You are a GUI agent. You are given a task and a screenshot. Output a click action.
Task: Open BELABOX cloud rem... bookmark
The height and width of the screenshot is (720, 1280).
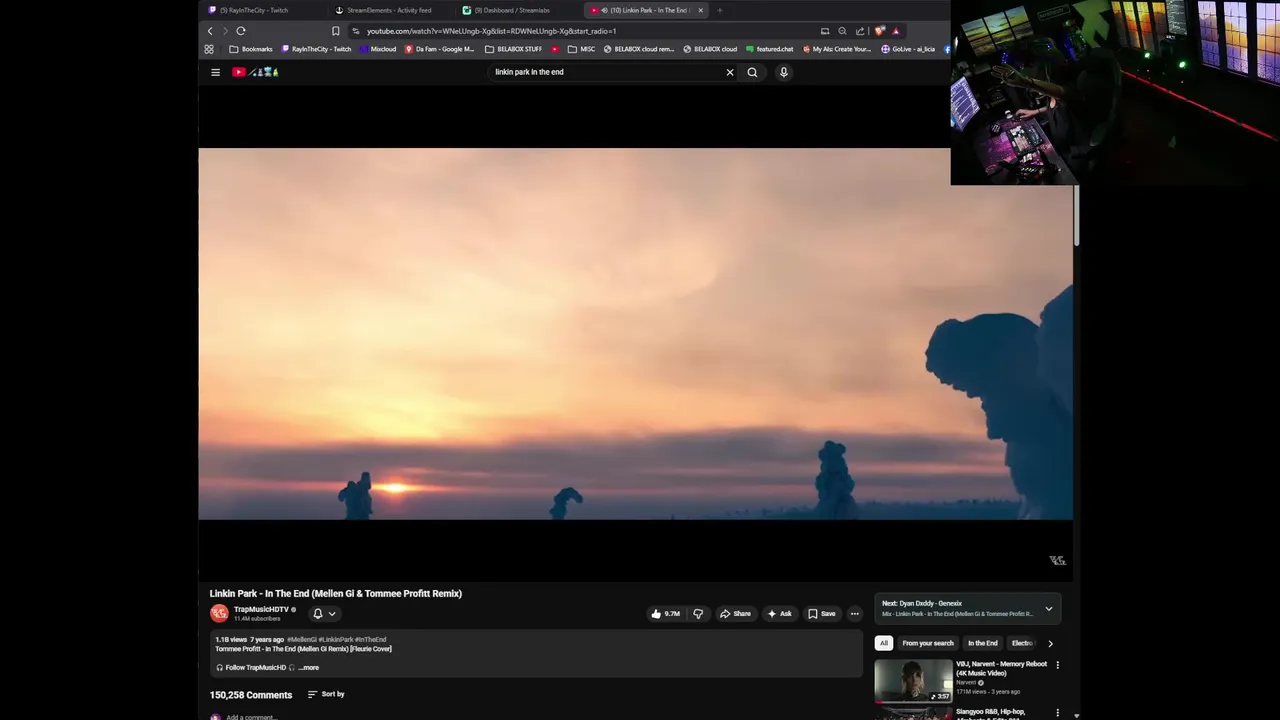point(638,49)
